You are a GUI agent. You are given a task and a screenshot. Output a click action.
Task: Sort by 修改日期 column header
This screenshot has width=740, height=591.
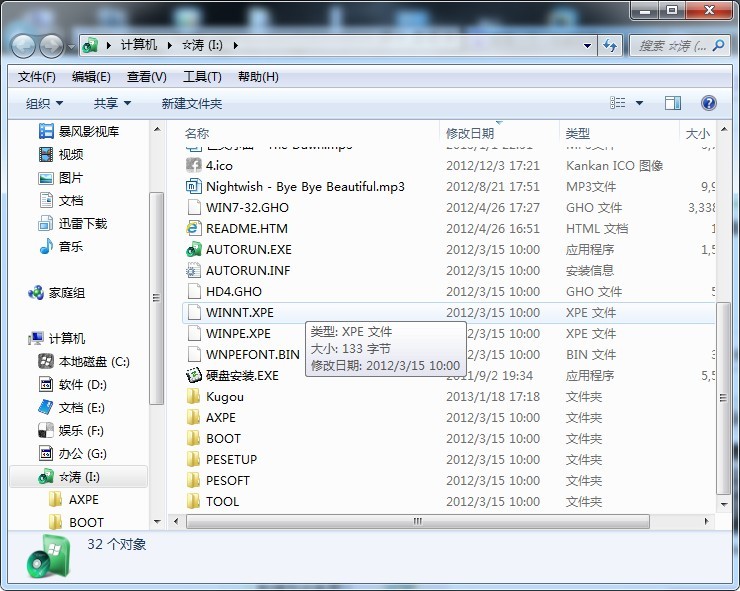(470, 134)
